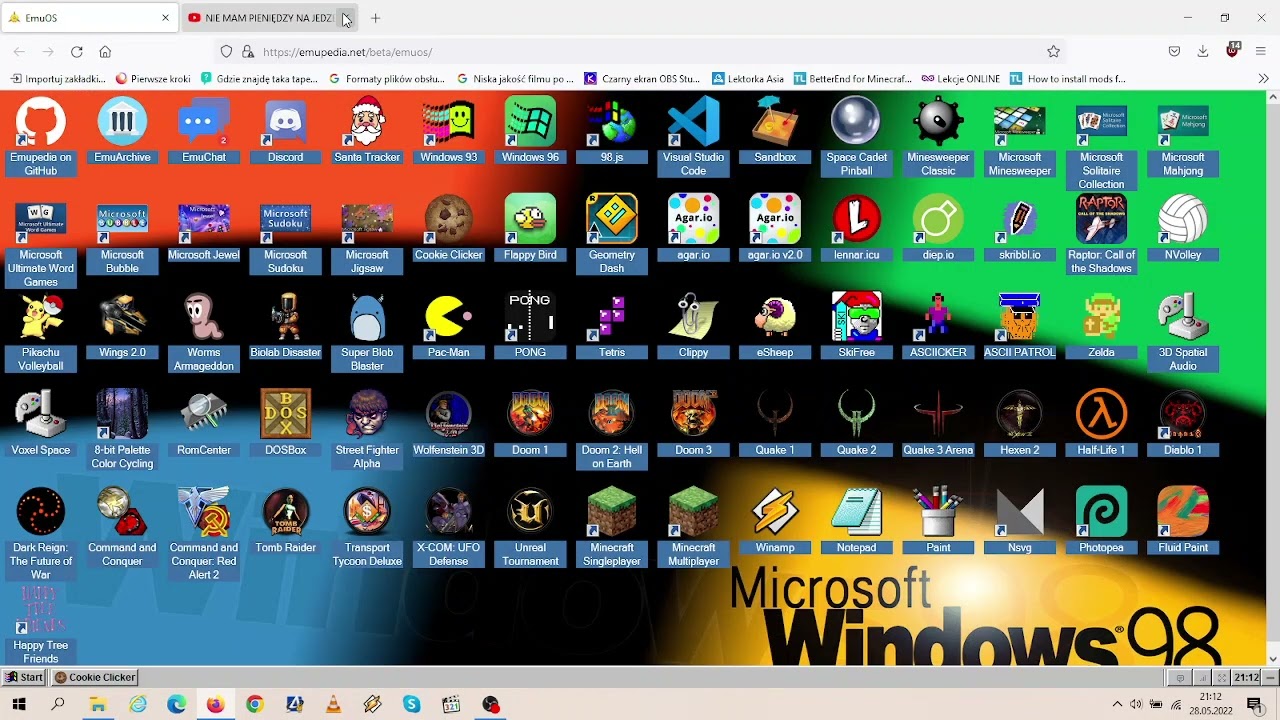Launch Windows 93 icon
The image size is (1280, 720).
tap(448, 131)
